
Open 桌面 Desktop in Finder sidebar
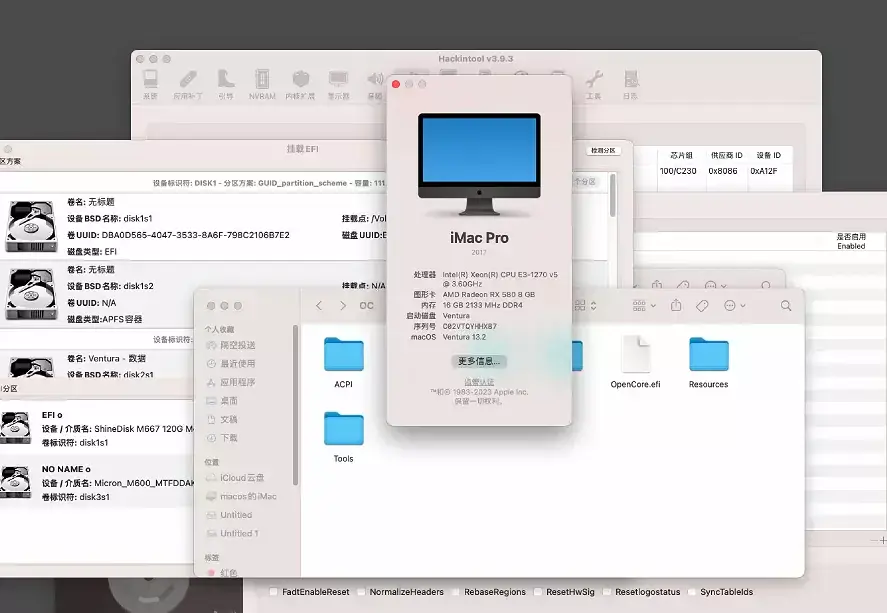229,401
